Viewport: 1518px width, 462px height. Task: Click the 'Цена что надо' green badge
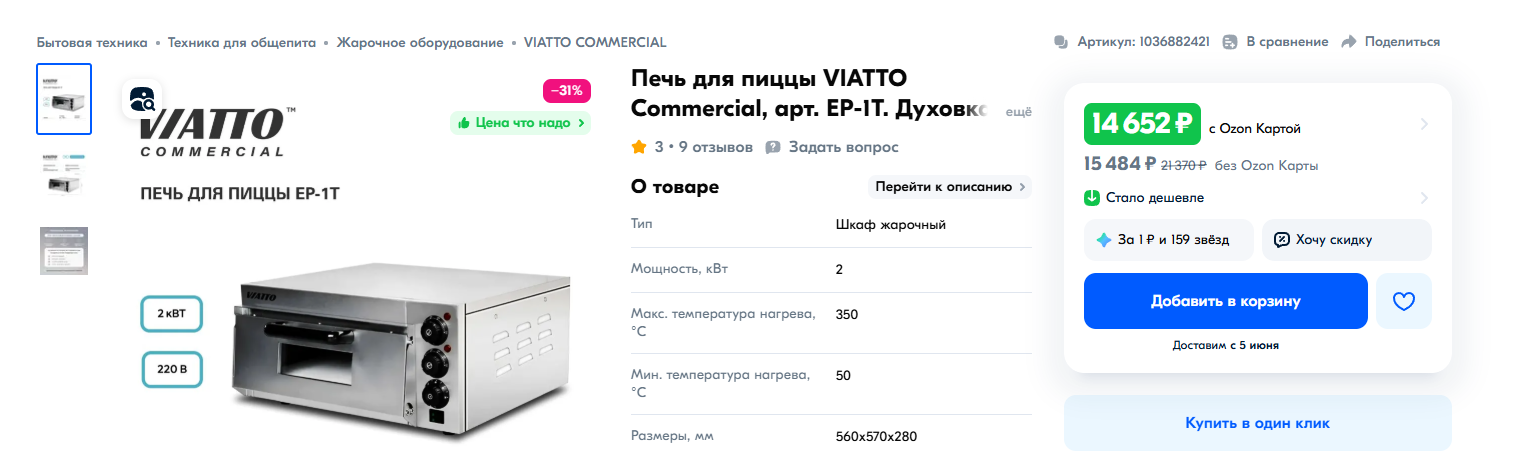[521, 123]
